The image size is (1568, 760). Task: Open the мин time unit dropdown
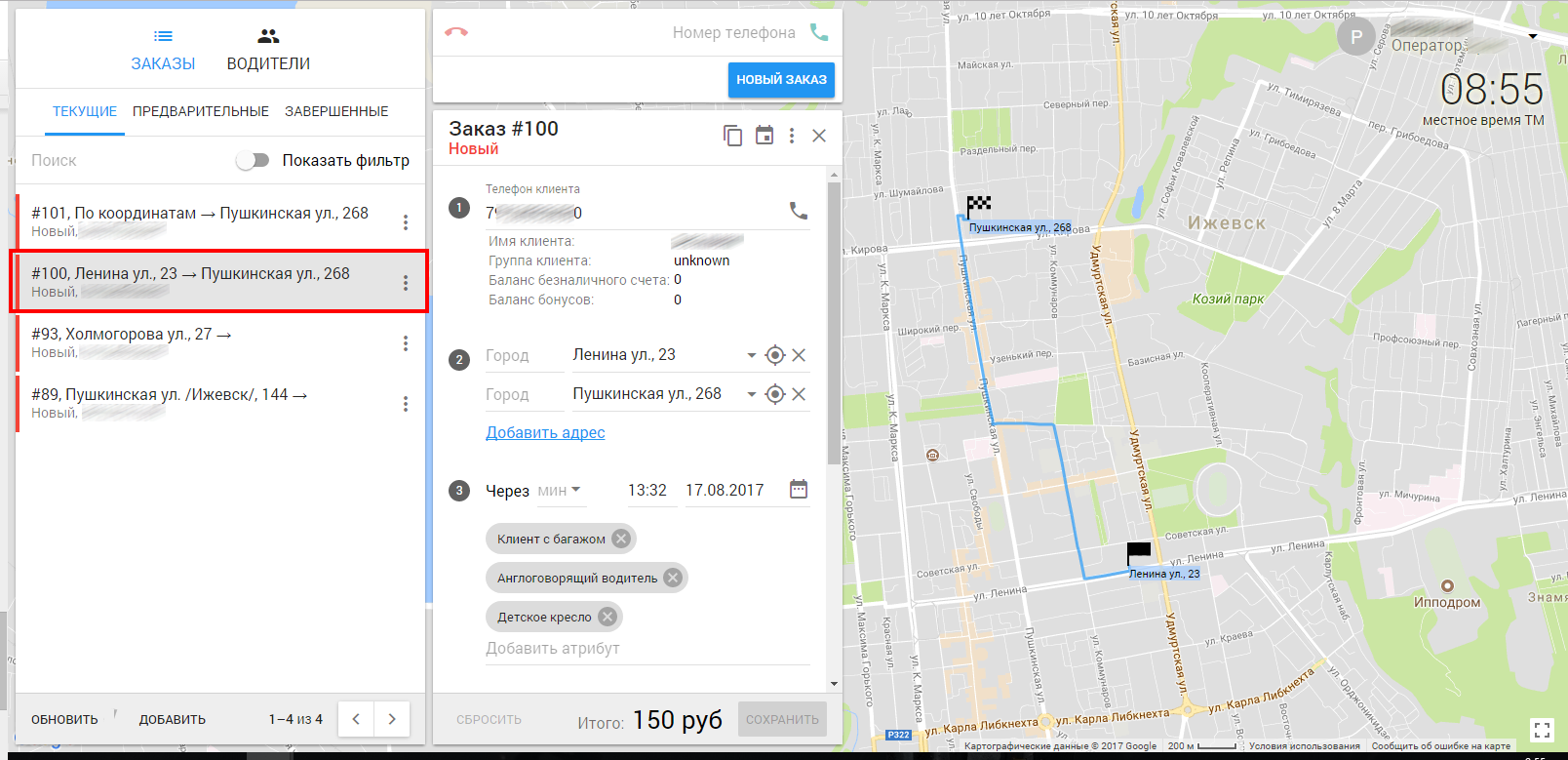pyautogui.click(x=561, y=490)
